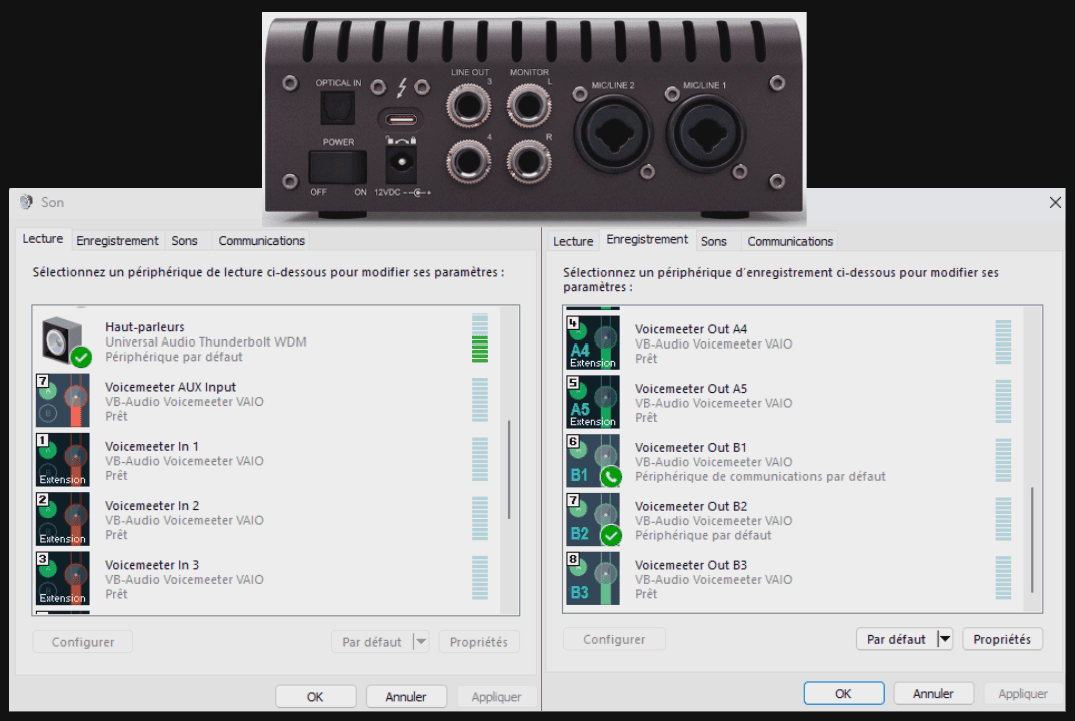Close the Son dialog window
Screen dimensions: 1075x721
point(1055,202)
